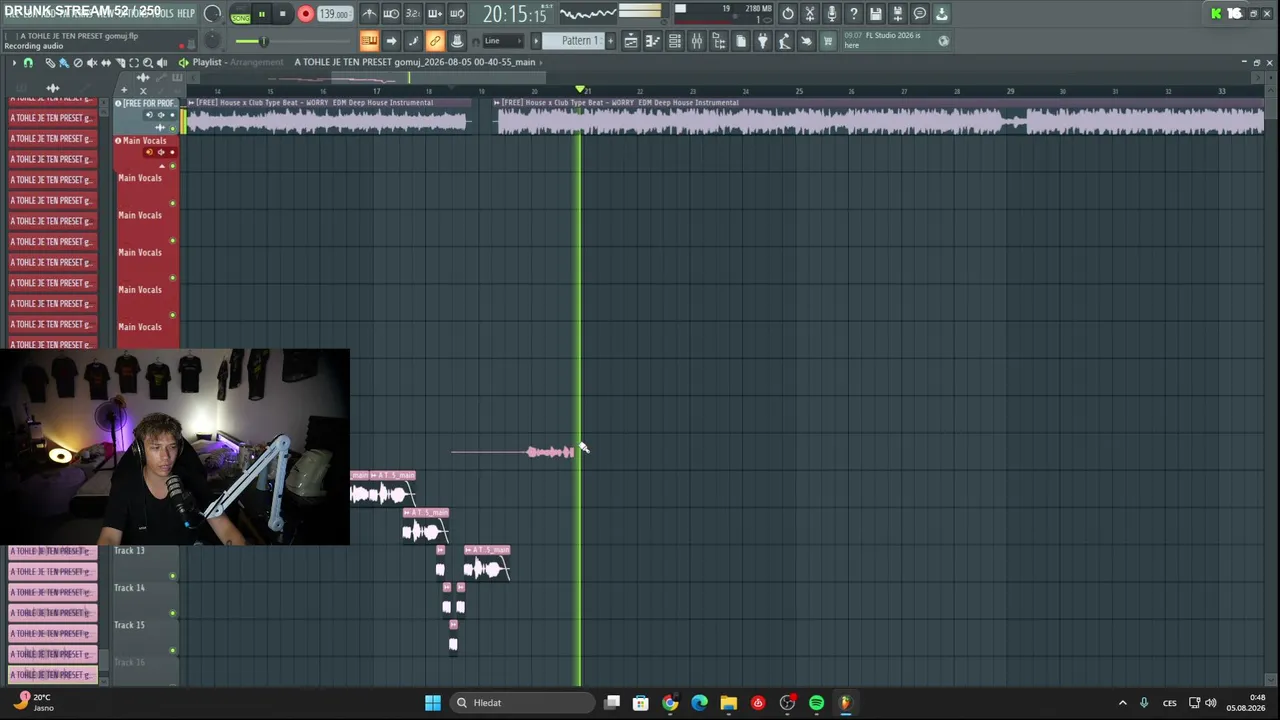Adjust the master pitch knob
1280x720 pixels.
[212, 41]
